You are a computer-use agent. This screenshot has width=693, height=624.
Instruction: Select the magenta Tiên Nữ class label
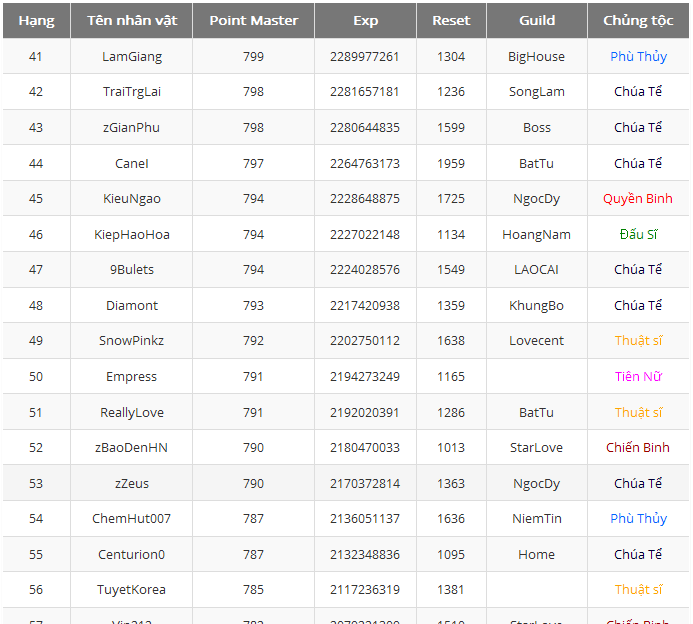tap(638, 377)
